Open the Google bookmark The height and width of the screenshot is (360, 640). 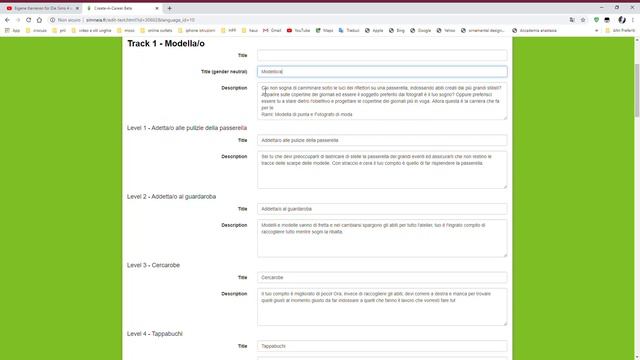coord(420,31)
